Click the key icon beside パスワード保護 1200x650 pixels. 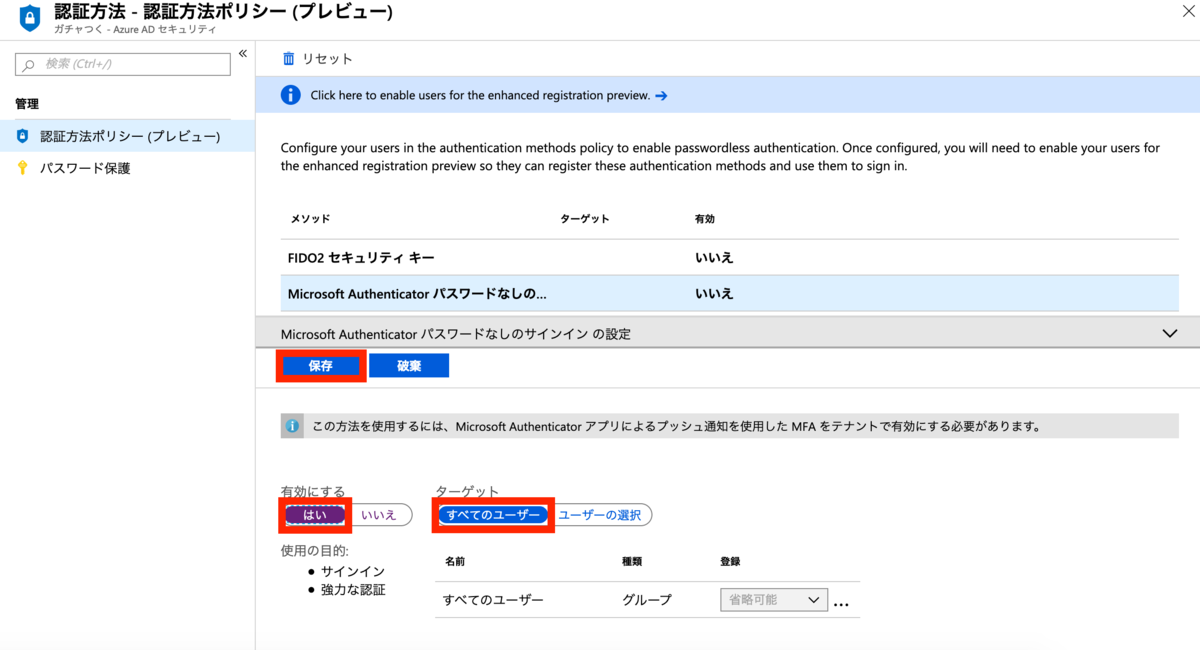(23, 168)
